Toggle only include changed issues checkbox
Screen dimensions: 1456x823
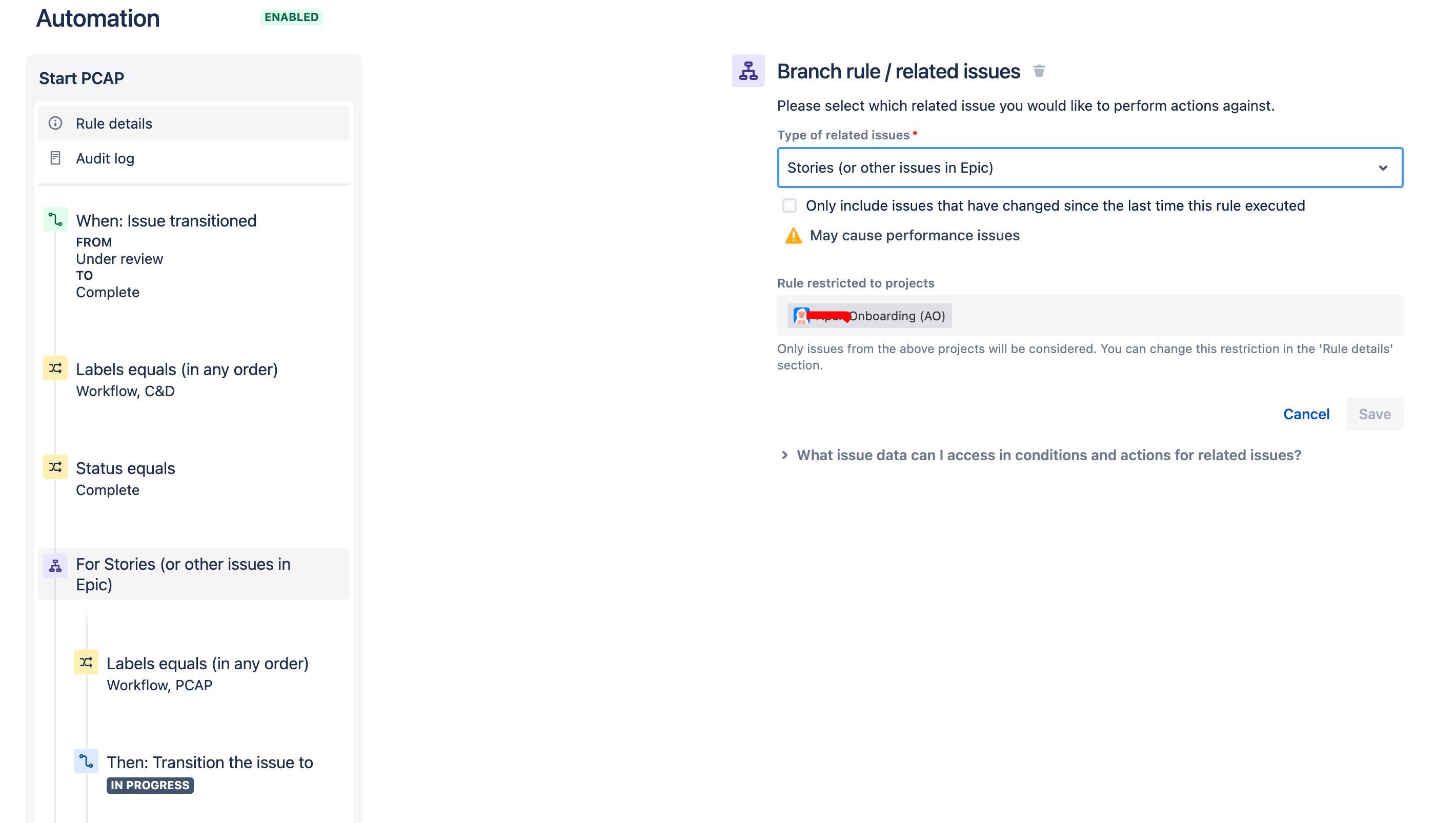pyautogui.click(x=790, y=205)
